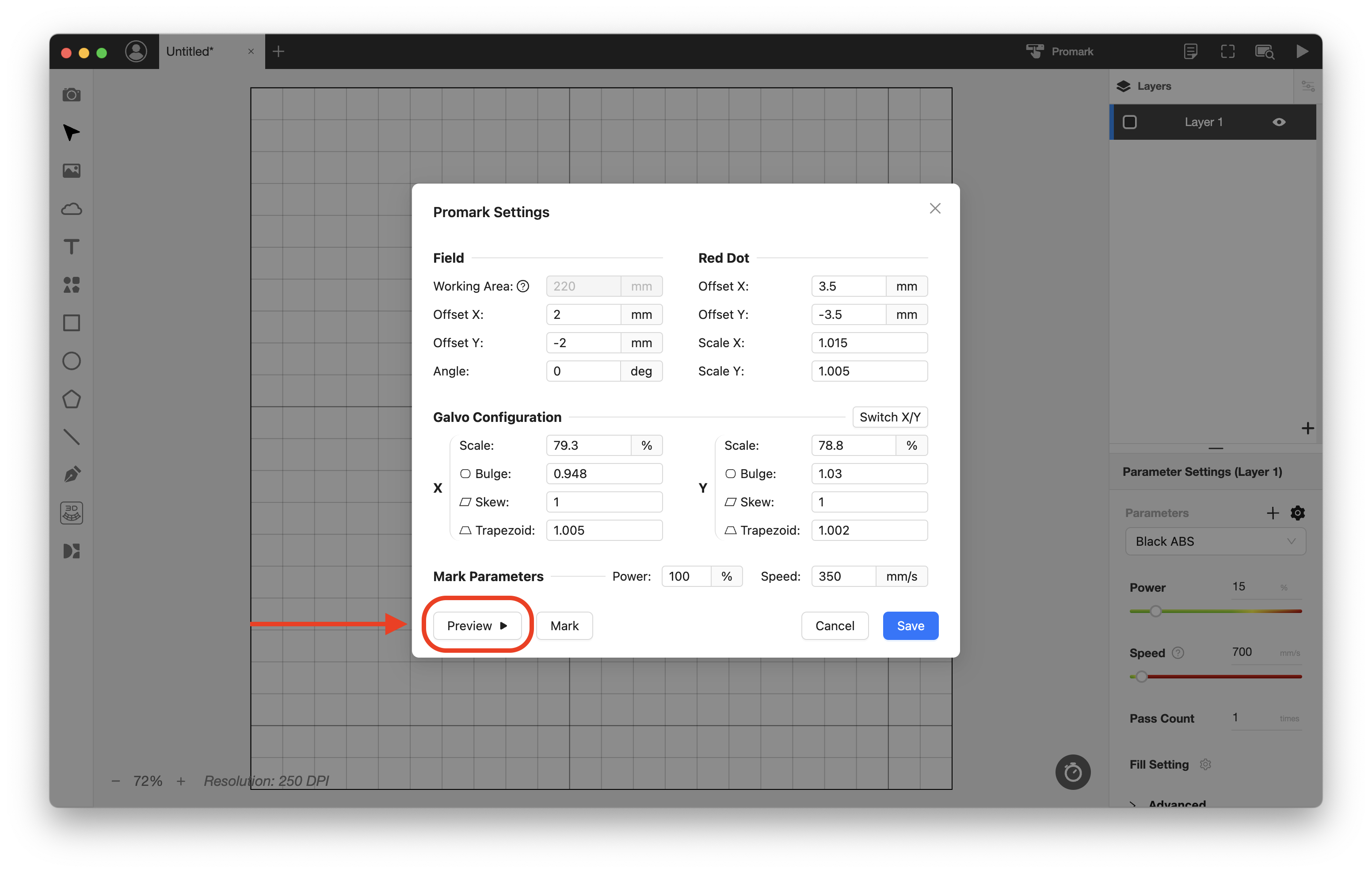Open the Fill Setting gear
The width and height of the screenshot is (1372, 873).
[x=1205, y=764]
